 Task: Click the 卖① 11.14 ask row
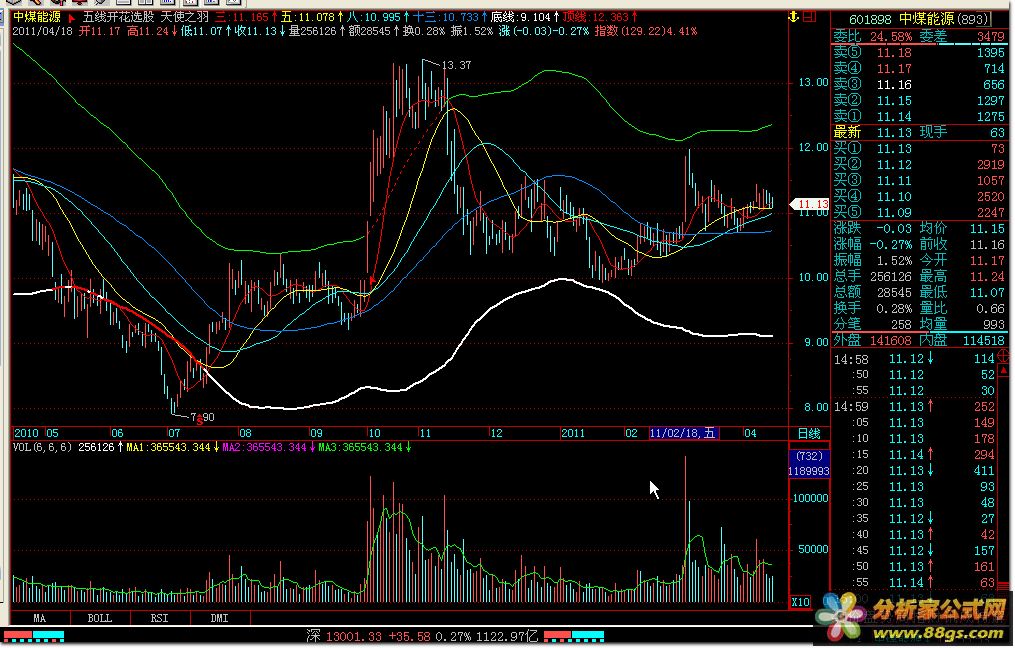(x=919, y=117)
